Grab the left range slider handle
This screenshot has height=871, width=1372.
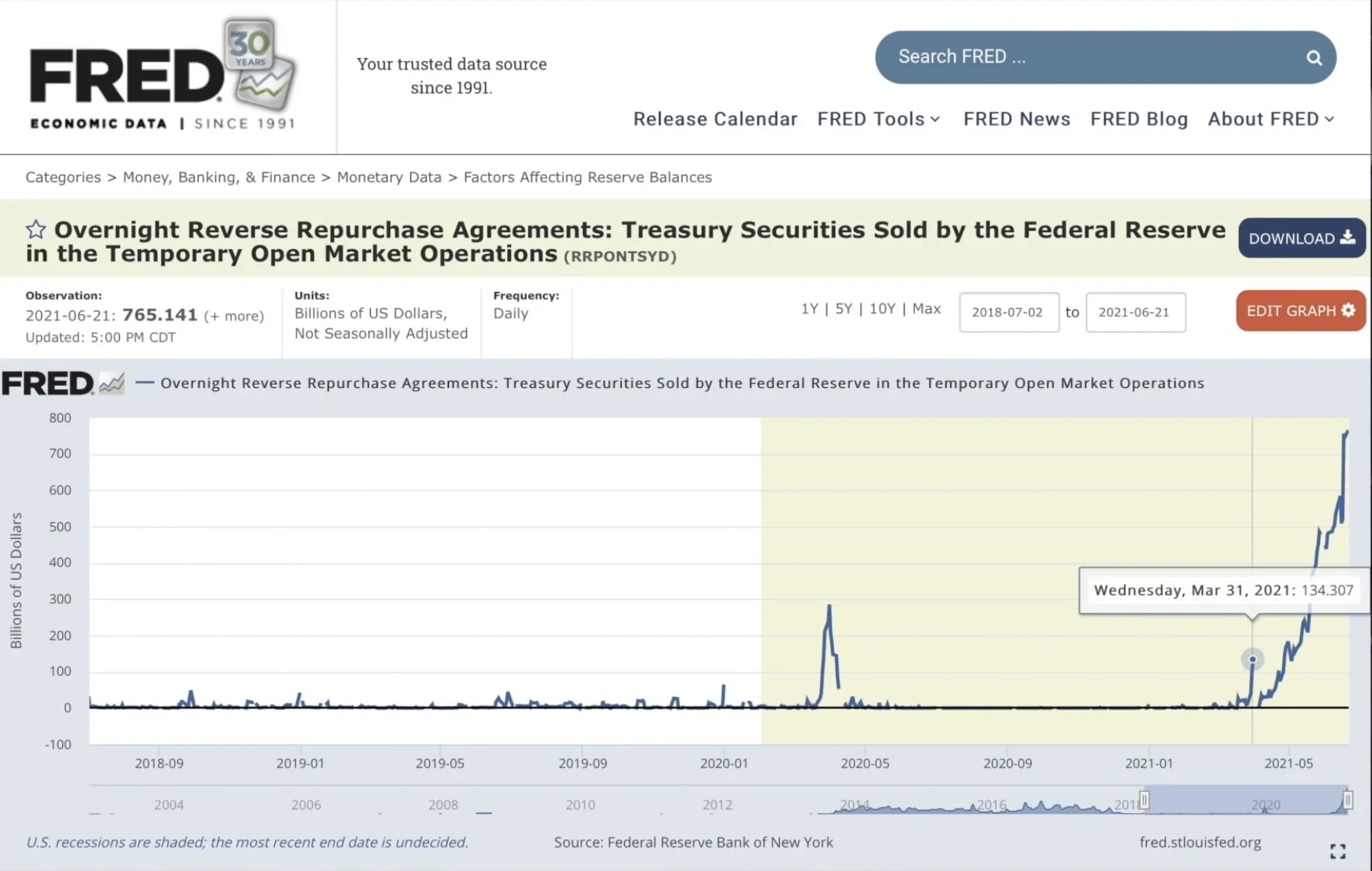pos(1144,799)
